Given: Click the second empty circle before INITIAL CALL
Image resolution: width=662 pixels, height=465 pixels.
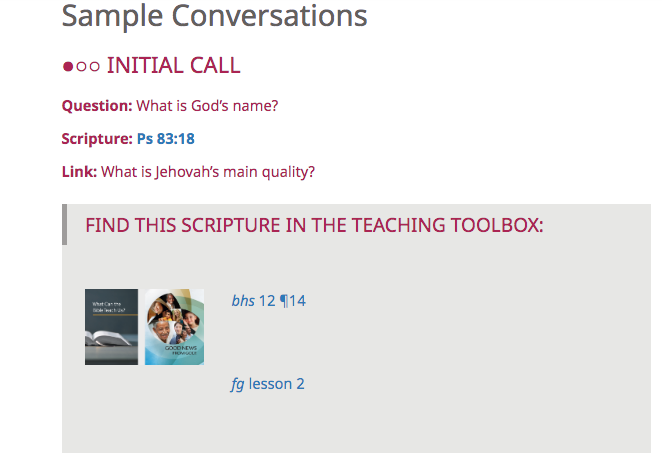Looking at the screenshot, I should 80,67.
